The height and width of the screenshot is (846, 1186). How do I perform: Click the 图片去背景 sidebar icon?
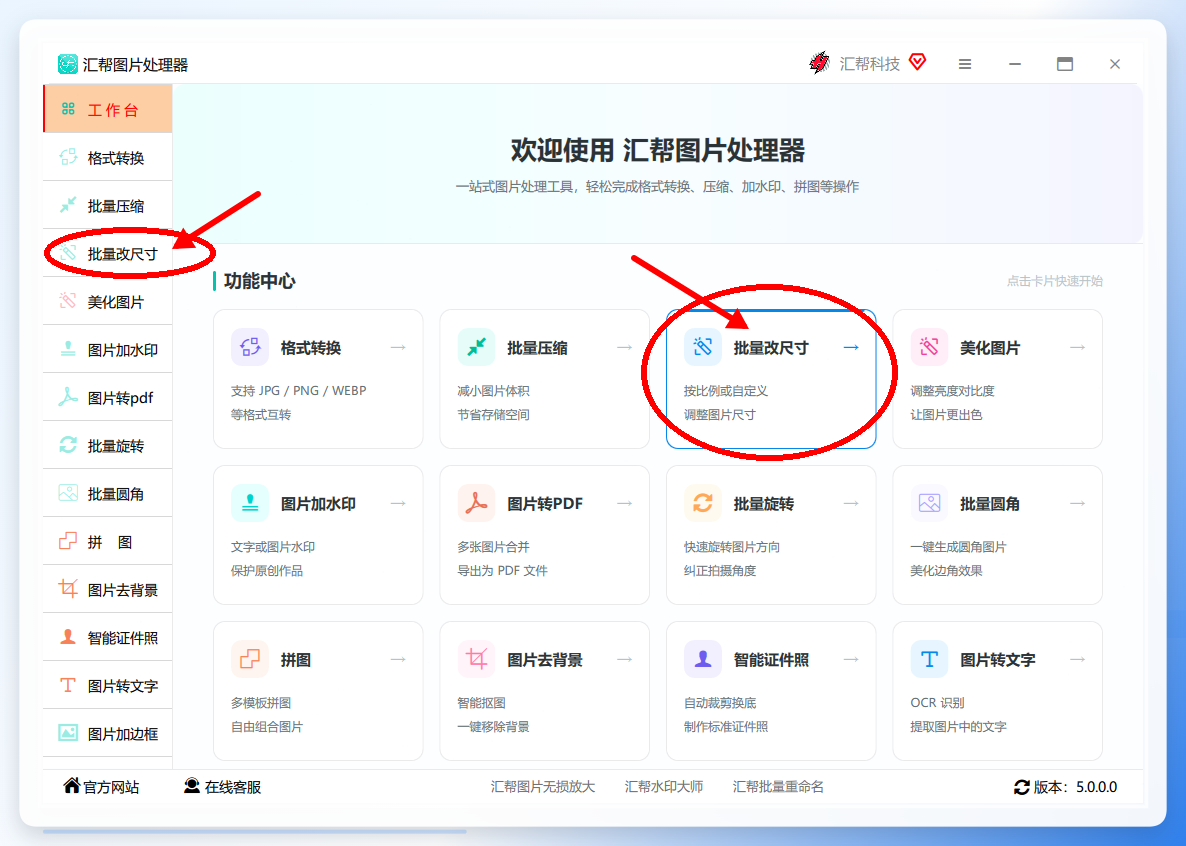point(68,589)
